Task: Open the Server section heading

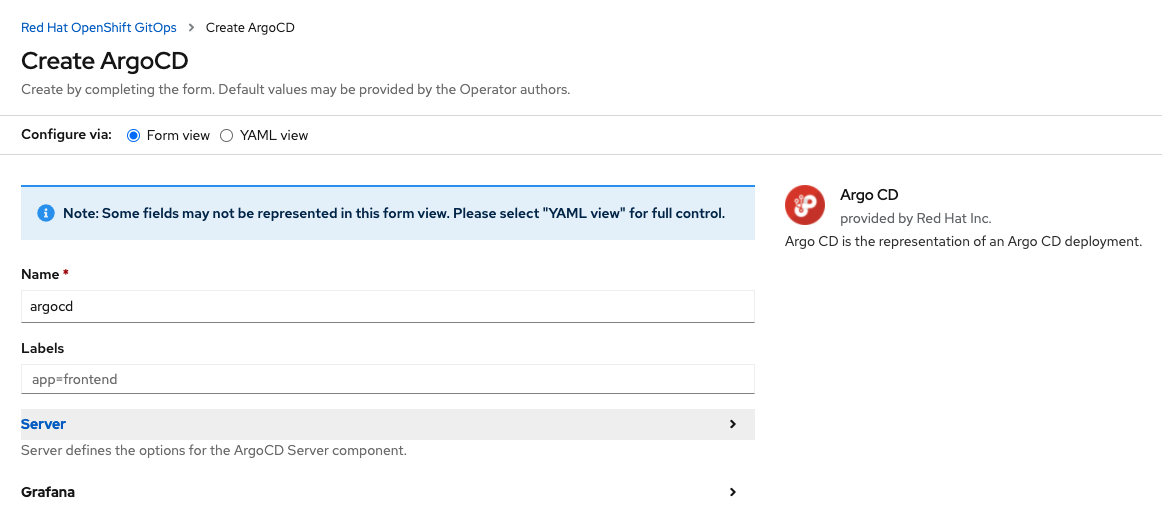Action: click(44, 424)
